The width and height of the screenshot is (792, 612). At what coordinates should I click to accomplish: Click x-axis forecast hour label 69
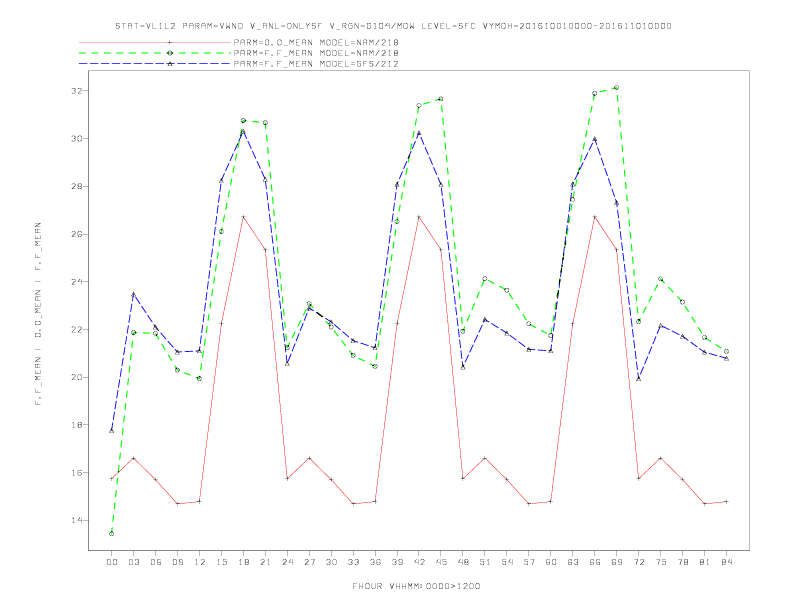point(617,562)
